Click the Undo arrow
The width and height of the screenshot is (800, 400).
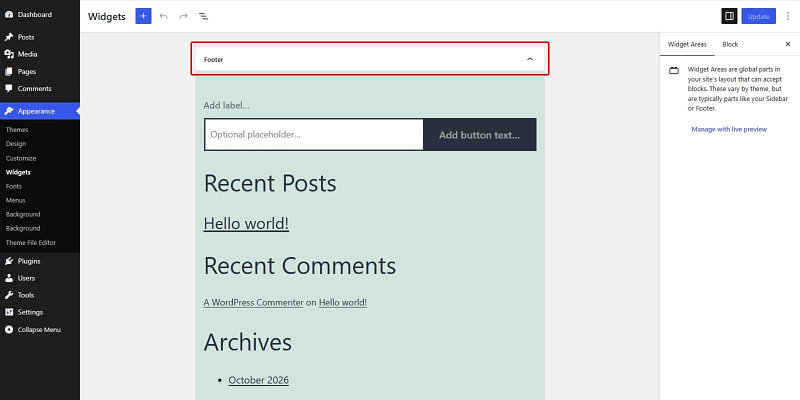coord(163,16)
